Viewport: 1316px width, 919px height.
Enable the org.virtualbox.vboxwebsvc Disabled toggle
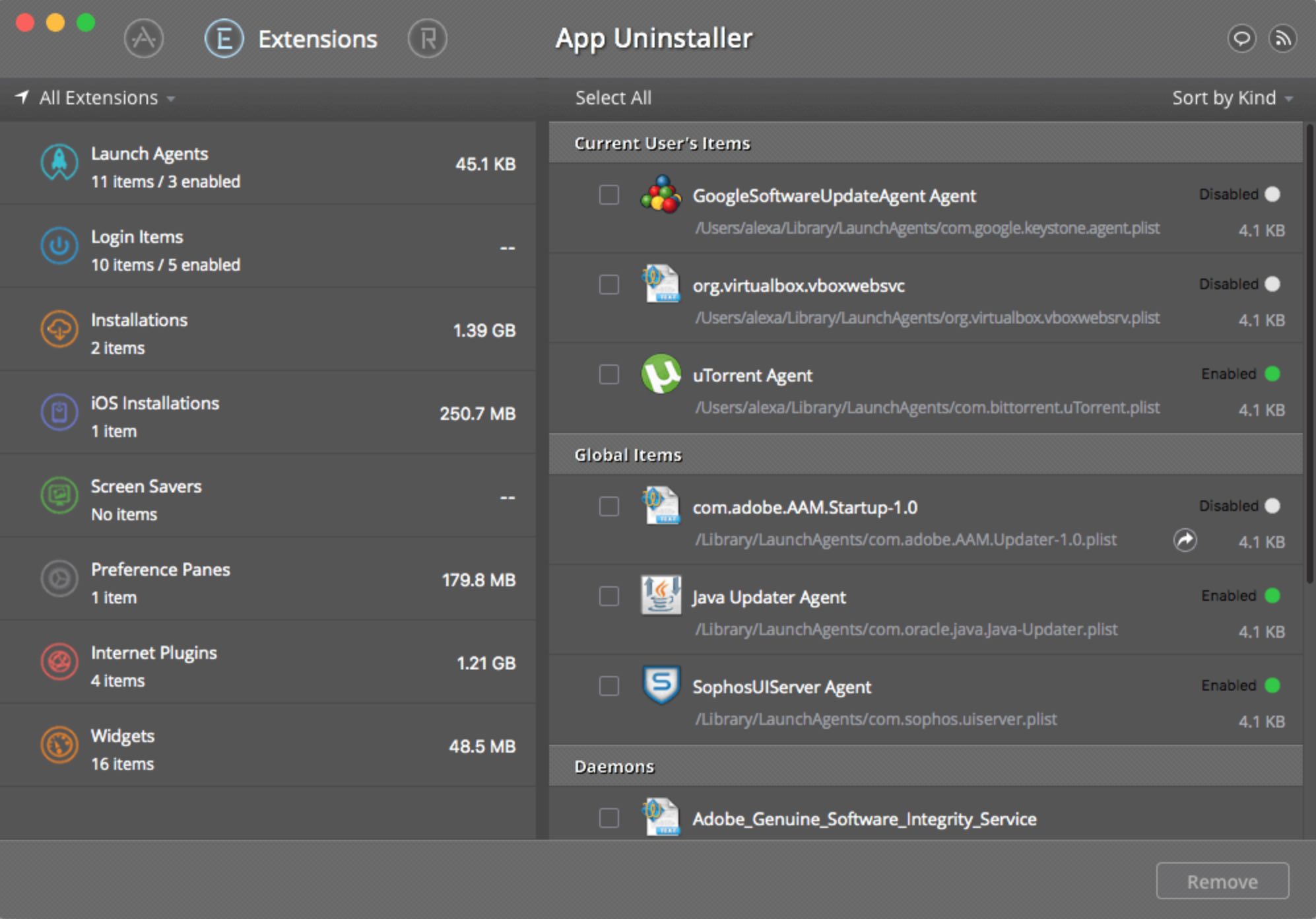(x=1272, y=284)
